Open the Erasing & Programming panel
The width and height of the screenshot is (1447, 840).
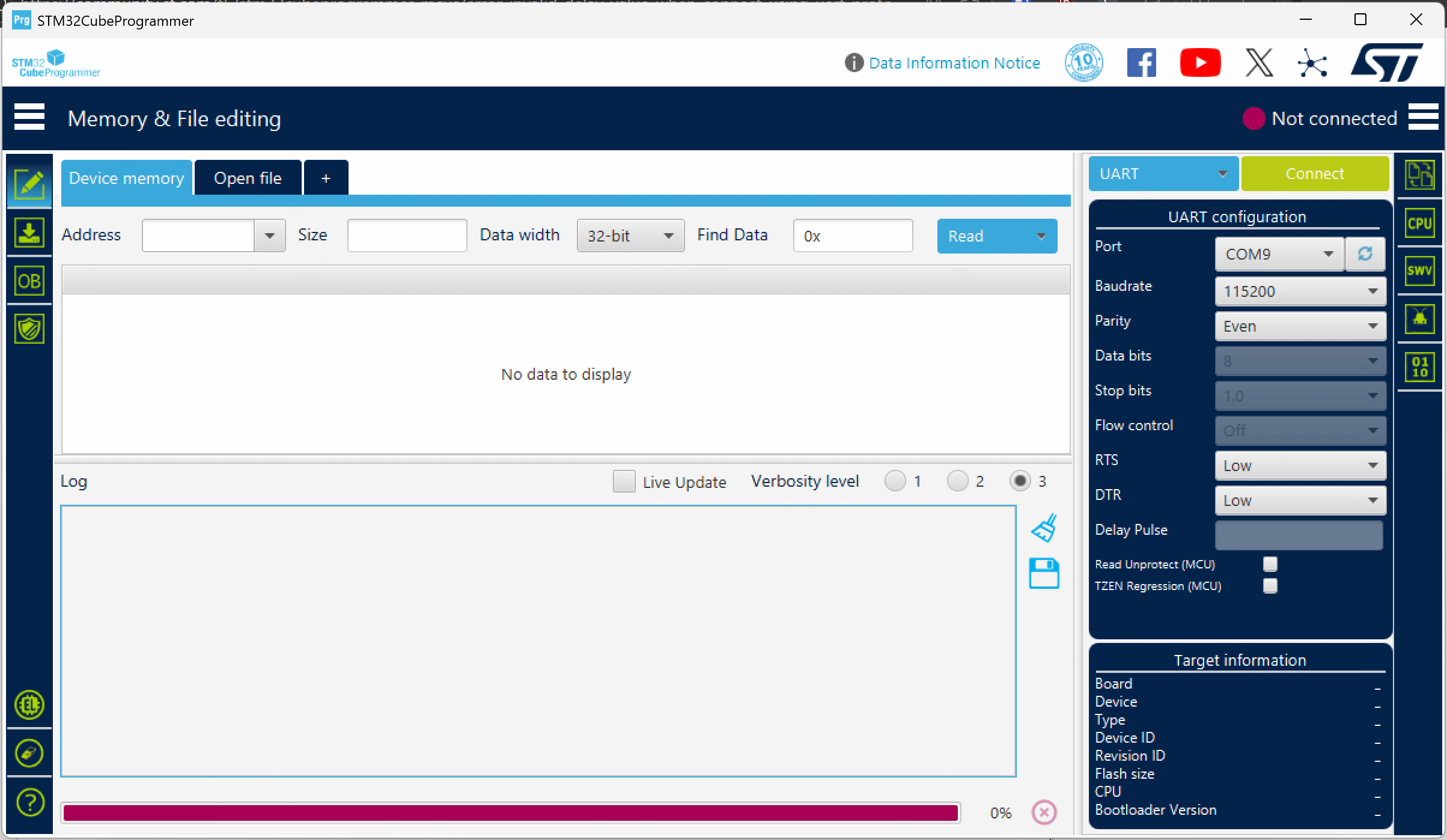coord(29,233)
